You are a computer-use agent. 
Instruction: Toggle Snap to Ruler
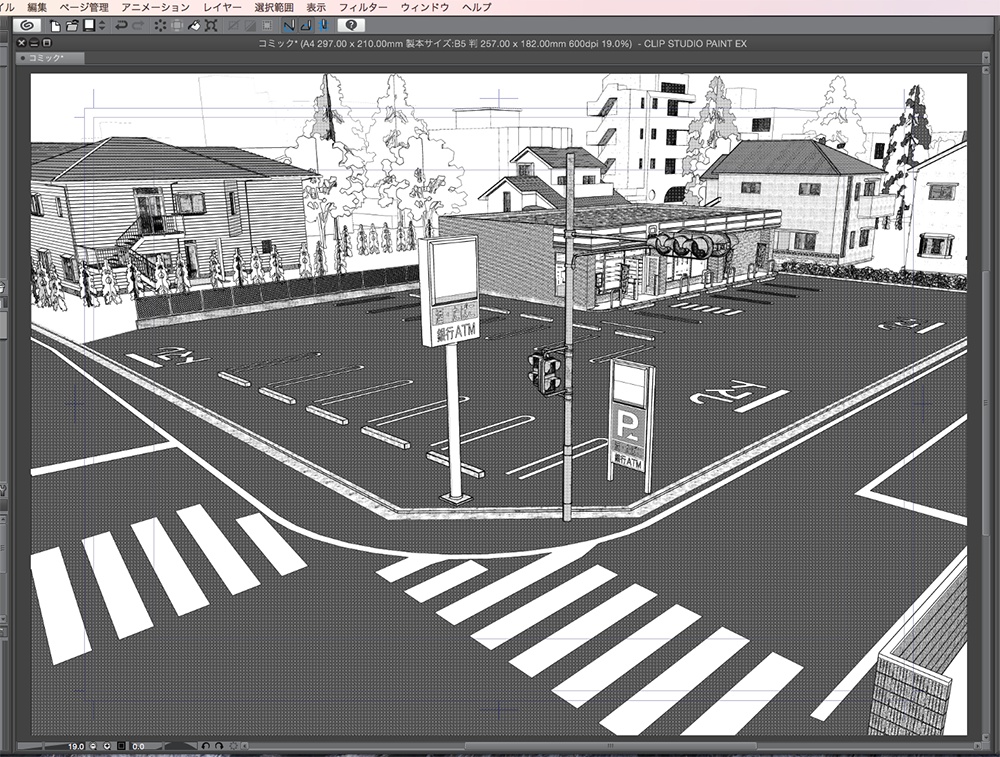(x=290, y=25)
